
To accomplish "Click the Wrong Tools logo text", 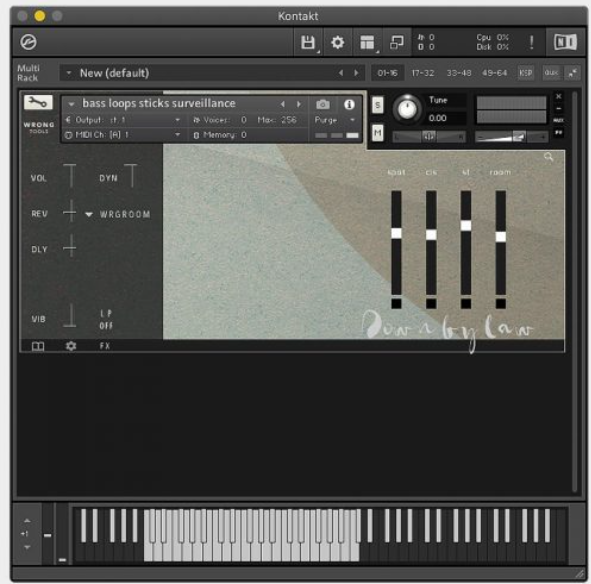I will pos(38,127).
